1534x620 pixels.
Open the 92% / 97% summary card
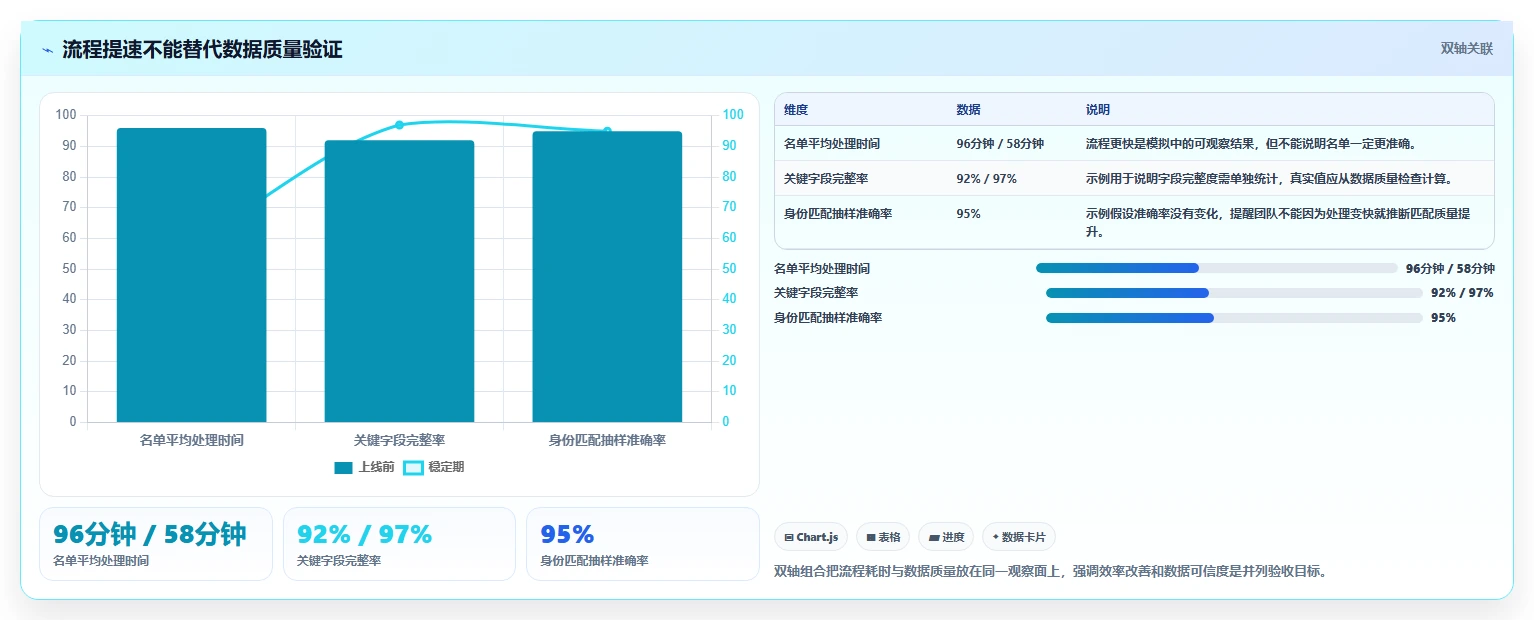point(399,544)
